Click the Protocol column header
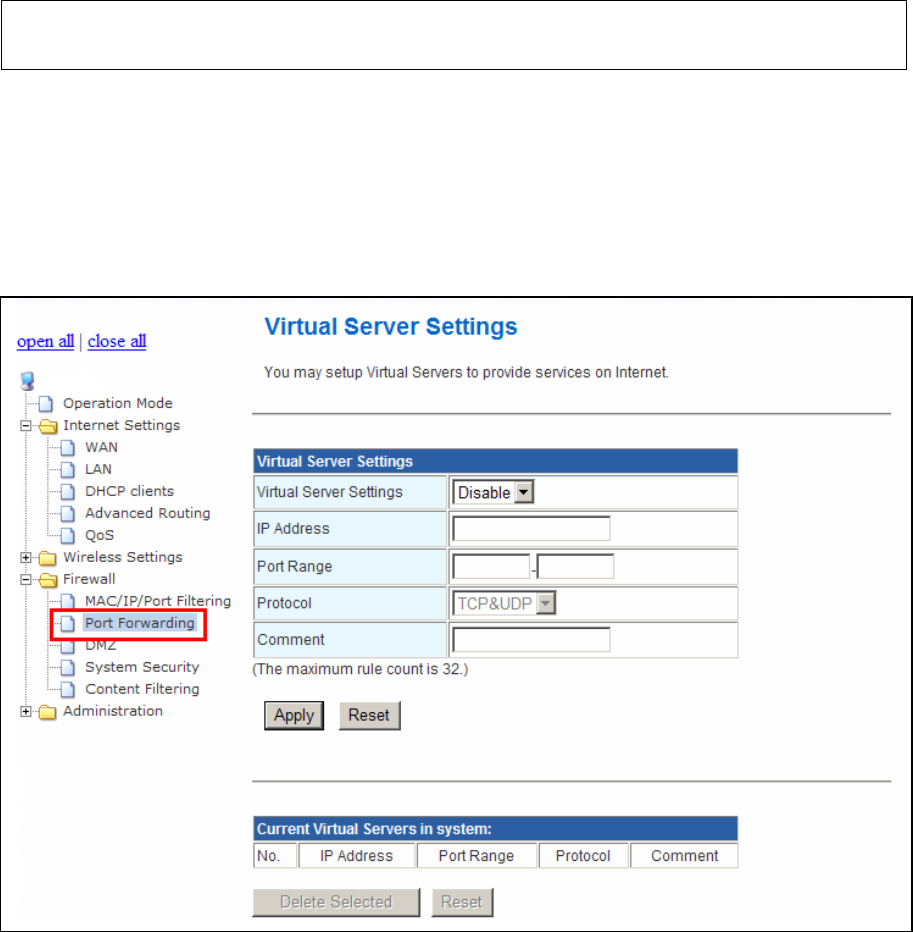913x932 pixels. [583, 856]
